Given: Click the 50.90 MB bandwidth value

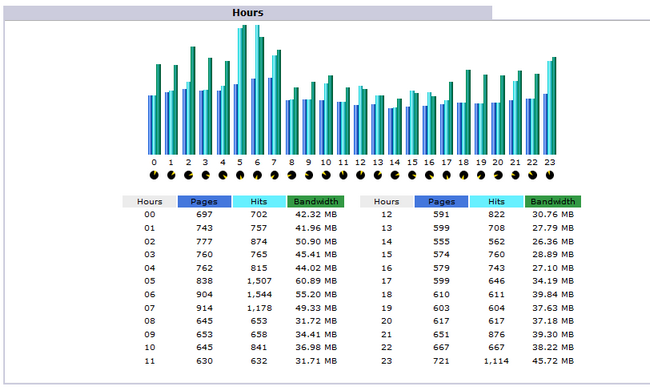Looking at the screenshot, I should pyautogui.click(x=316, y=241).
